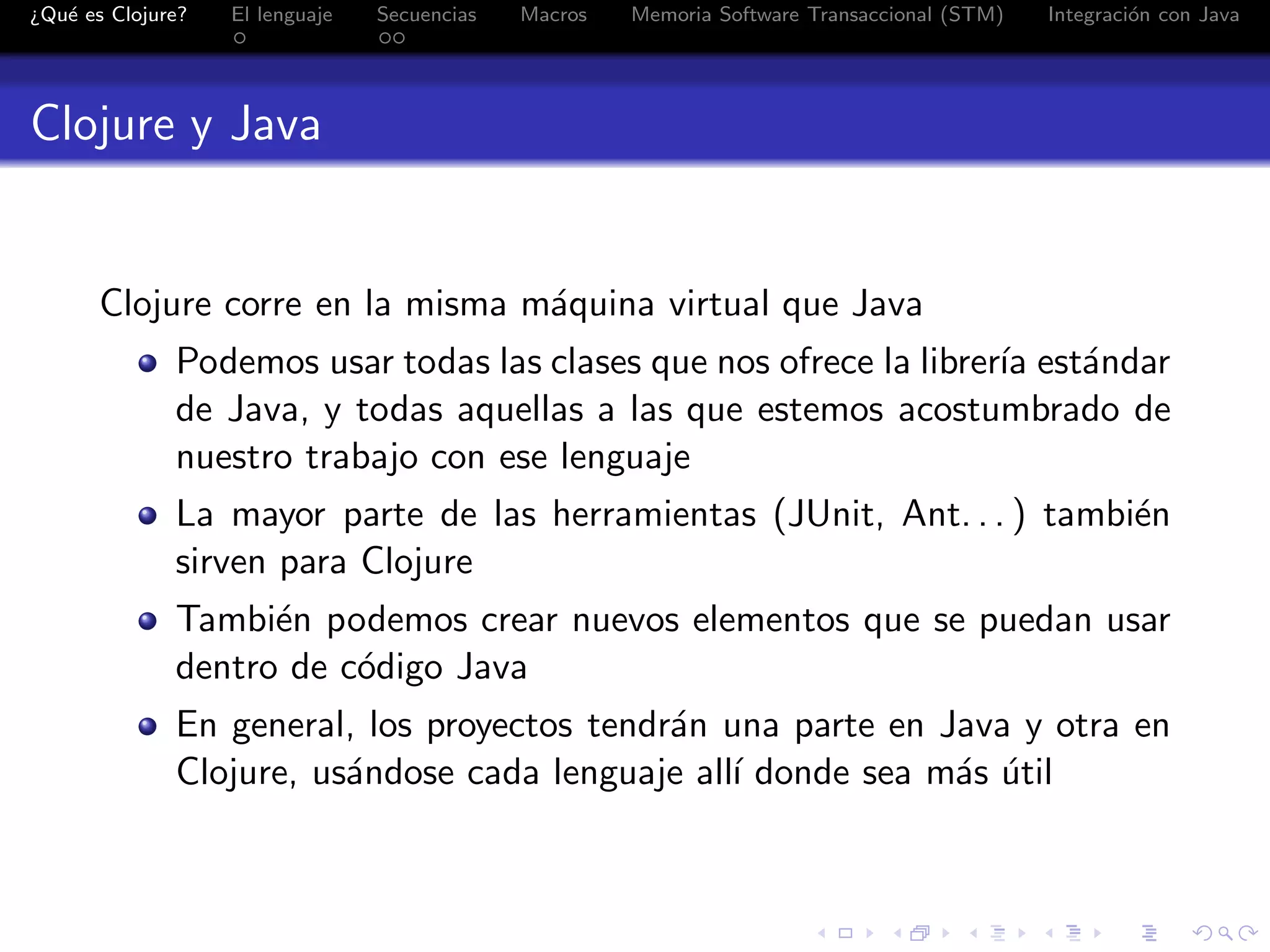Click the magnifier search icon
This screenshot has height=952, width=1270.
tap(1225, 933)
